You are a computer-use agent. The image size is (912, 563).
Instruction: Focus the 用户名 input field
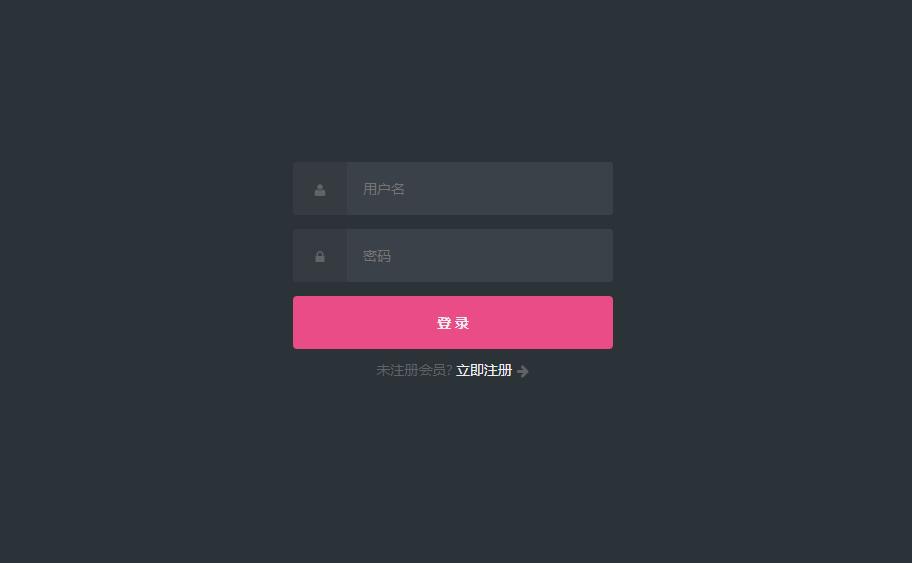click(x=479, y=188)
